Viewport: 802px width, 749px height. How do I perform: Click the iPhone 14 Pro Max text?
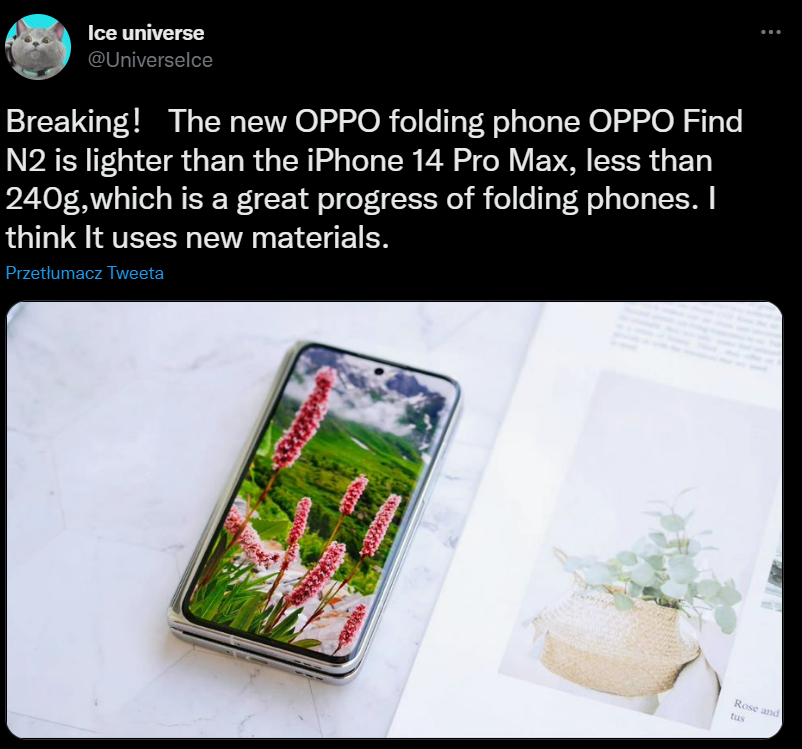tap(438, 161)
